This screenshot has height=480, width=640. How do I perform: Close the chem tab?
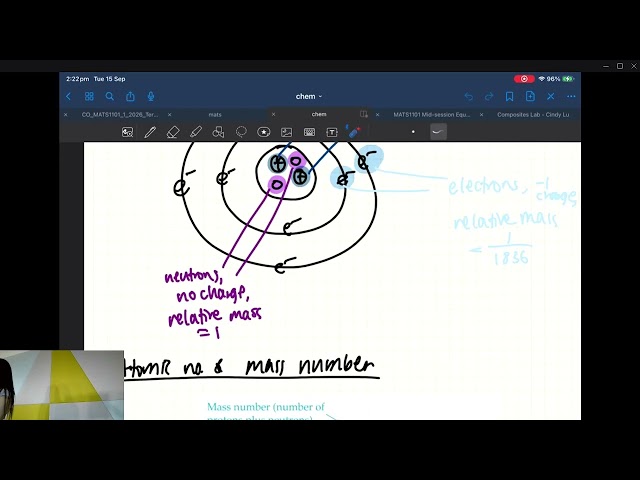[273, 115]
